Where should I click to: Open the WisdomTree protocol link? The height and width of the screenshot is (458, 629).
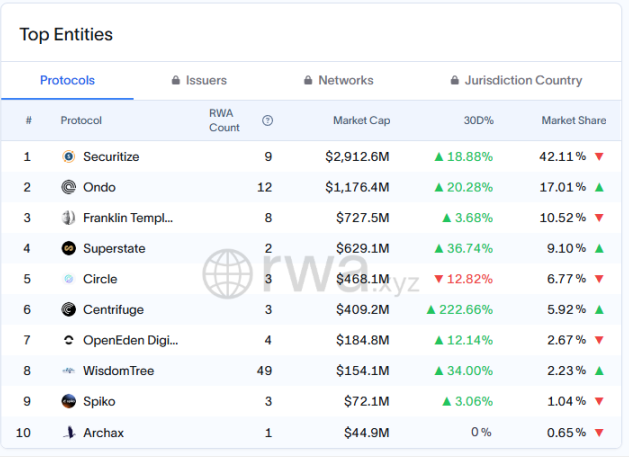tap(118, 371)
